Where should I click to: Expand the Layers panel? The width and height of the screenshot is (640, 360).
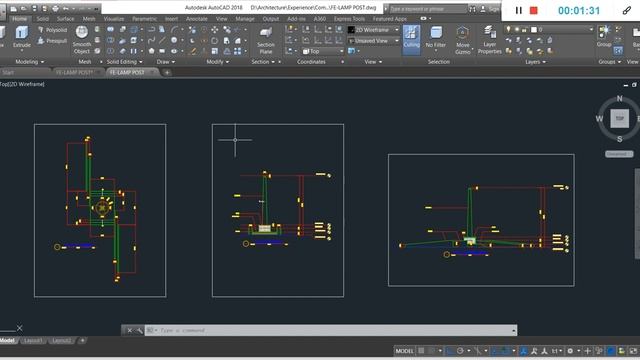point(535,62)
